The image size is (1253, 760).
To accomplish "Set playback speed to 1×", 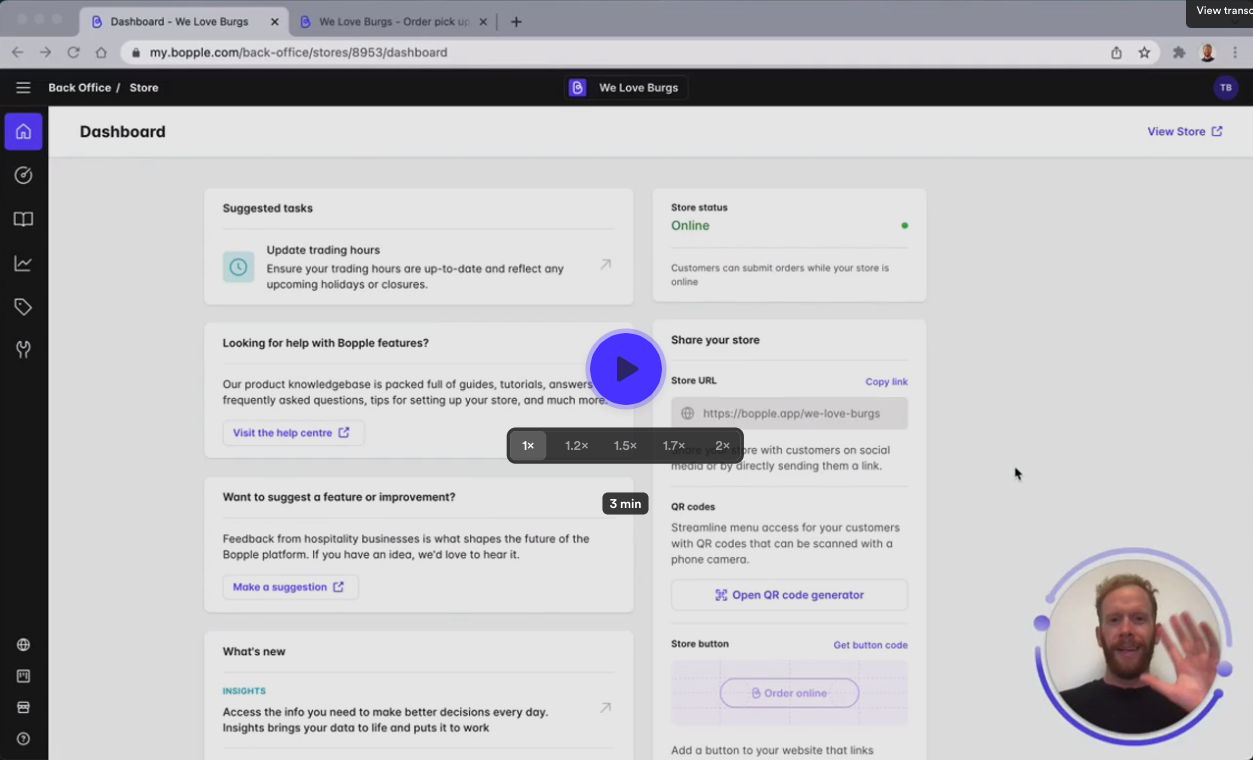I will (x=528, y=446).
